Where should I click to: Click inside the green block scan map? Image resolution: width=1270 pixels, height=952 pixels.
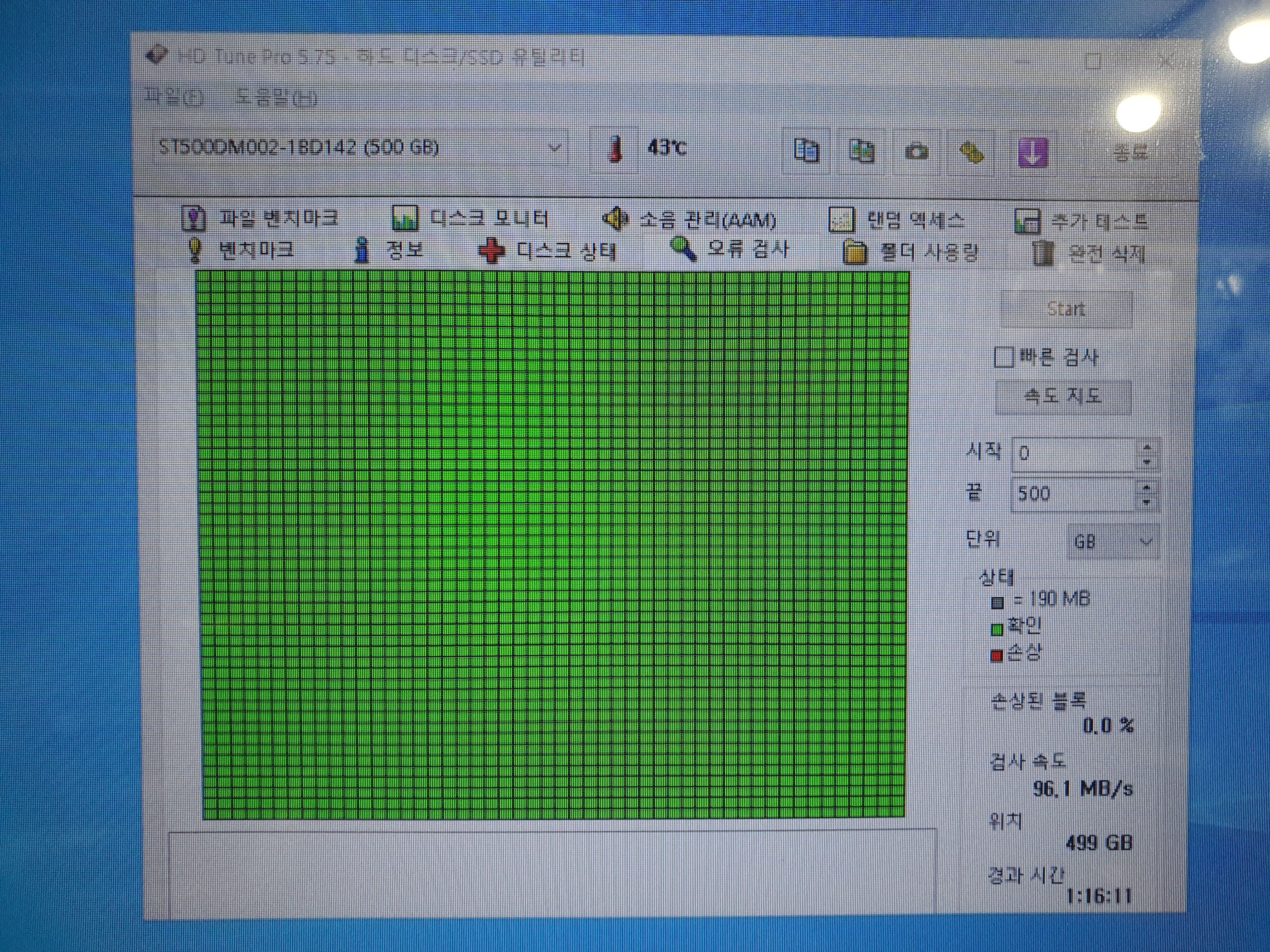click(x=552, y=545)
